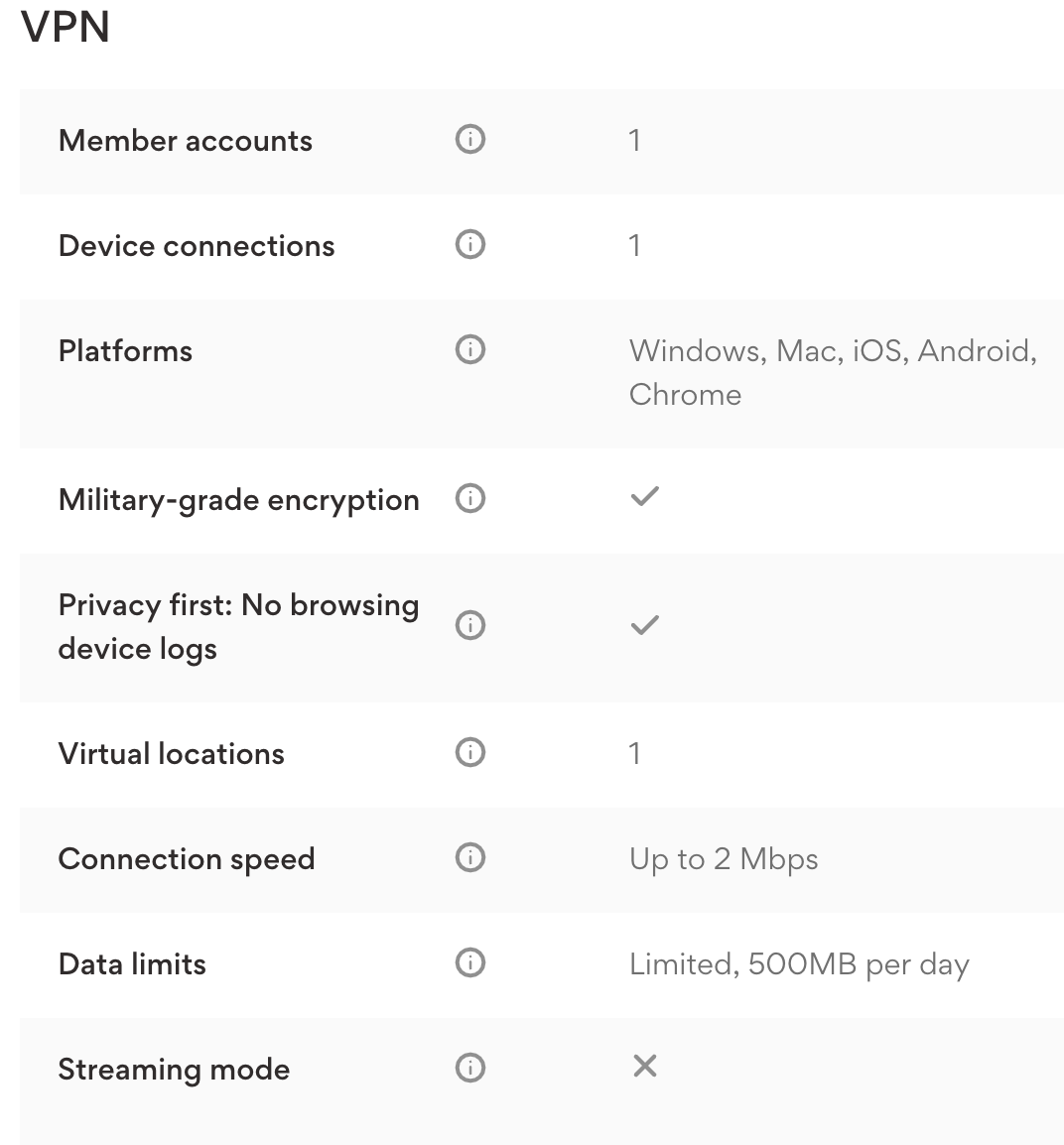This screenshot has width=1064, height=1145.
Task: Open the Platforms info tooltip
Action: point(469,349)
